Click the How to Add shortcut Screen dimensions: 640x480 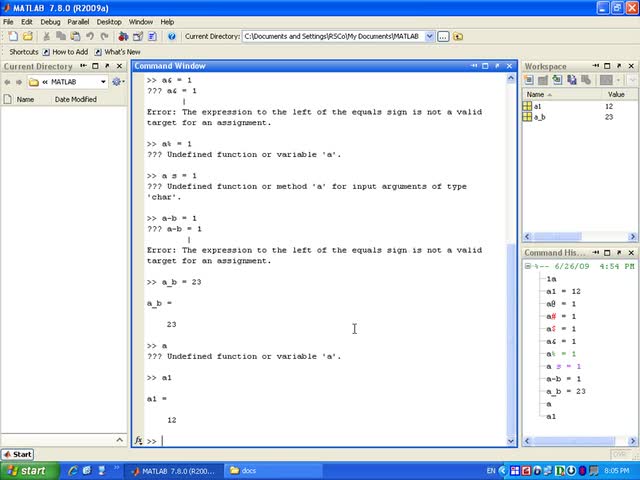65,52
